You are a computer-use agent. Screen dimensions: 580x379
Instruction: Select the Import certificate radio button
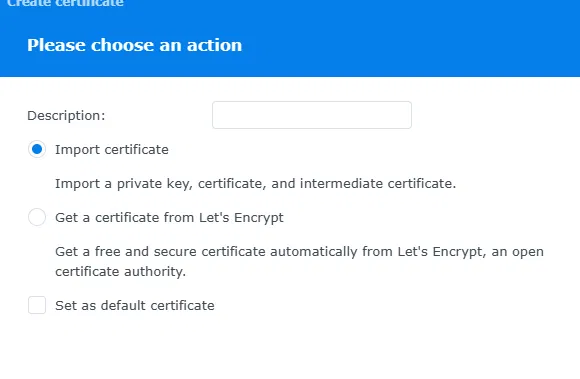tap(37, 149)
